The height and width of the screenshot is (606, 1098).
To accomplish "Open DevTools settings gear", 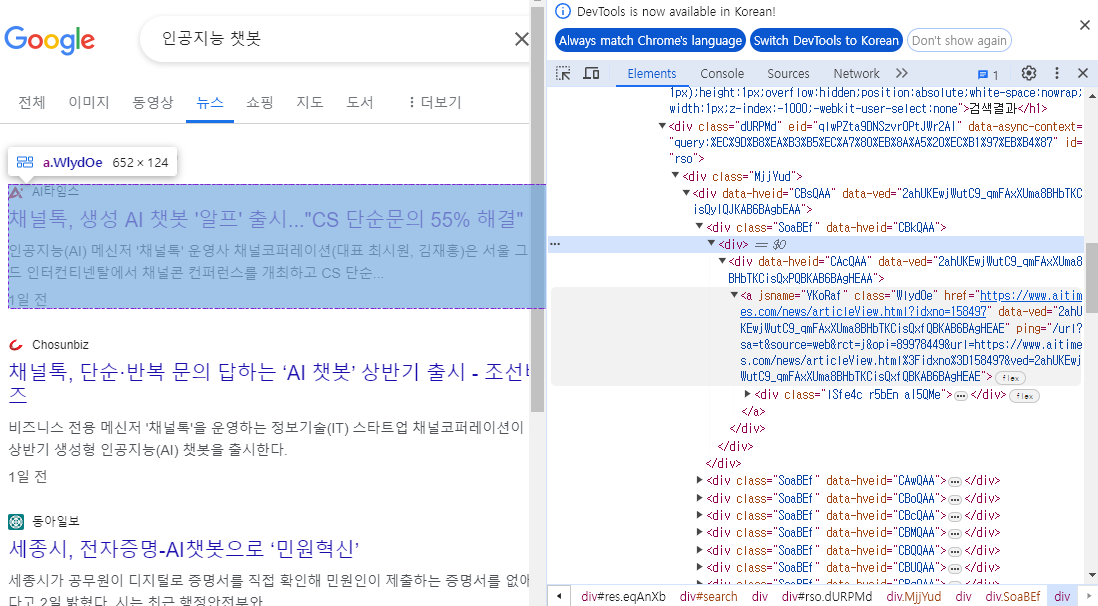I will click(x=1029, y=73).
